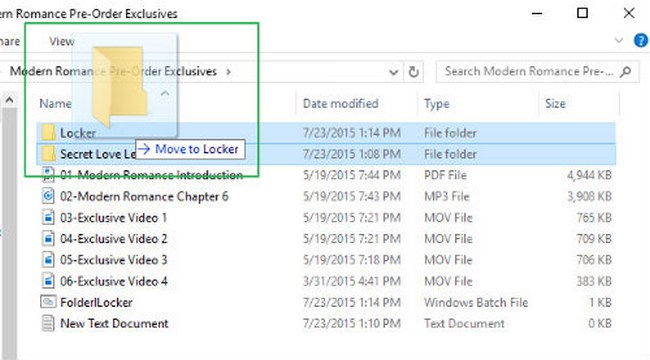Maximize the Explorer window
This screenshot has width=650, height=360.
(582, 13)
